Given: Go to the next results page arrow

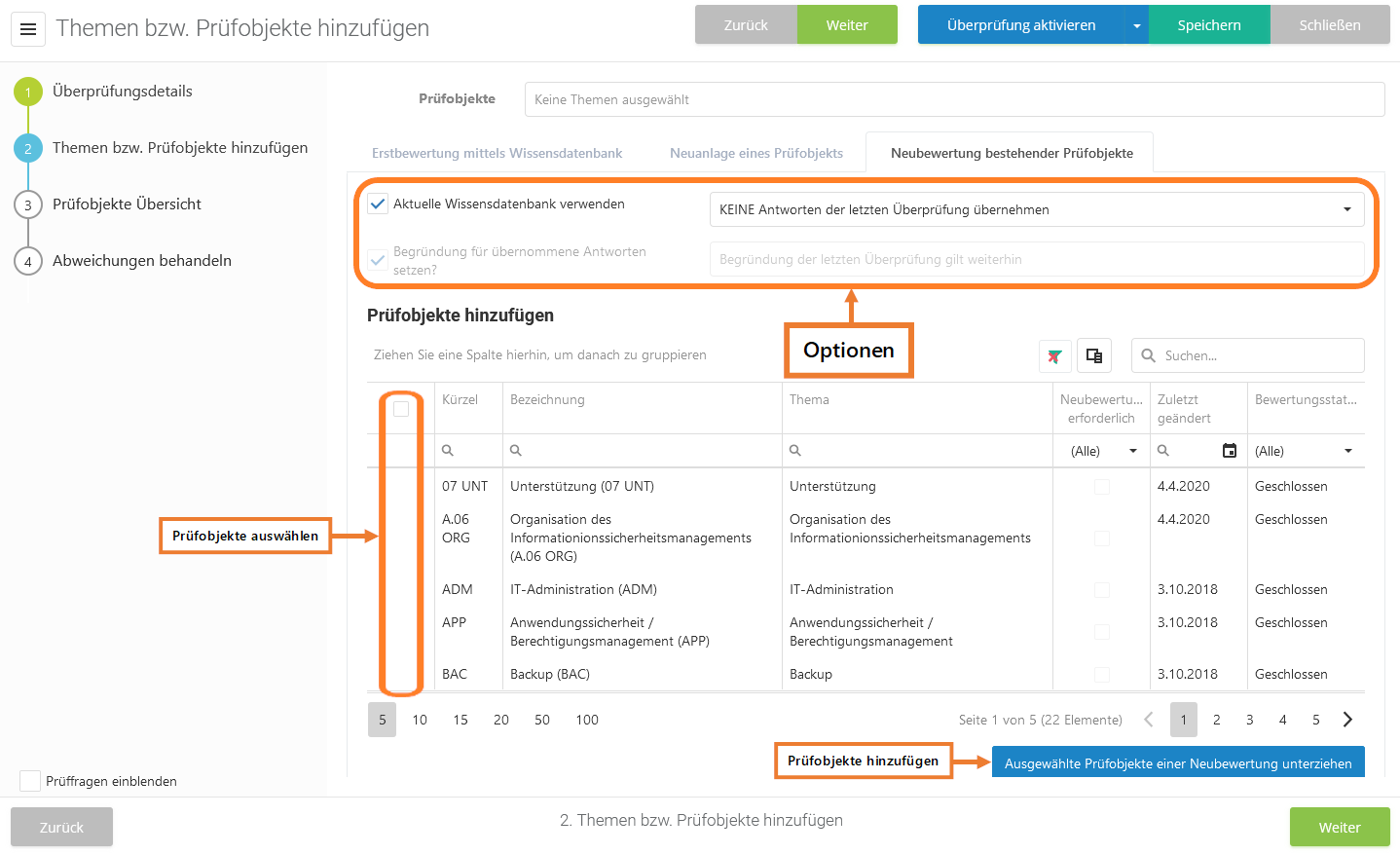Looking at the screenshot, I should (1347, 720).
